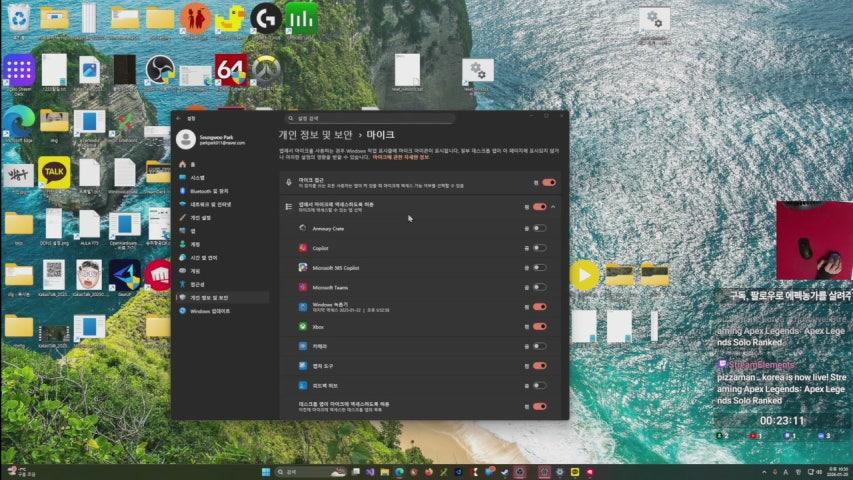853x480 pixels.
Task: Open Microsoft Edge from the desktop
Action: click(x=19, y=123)
